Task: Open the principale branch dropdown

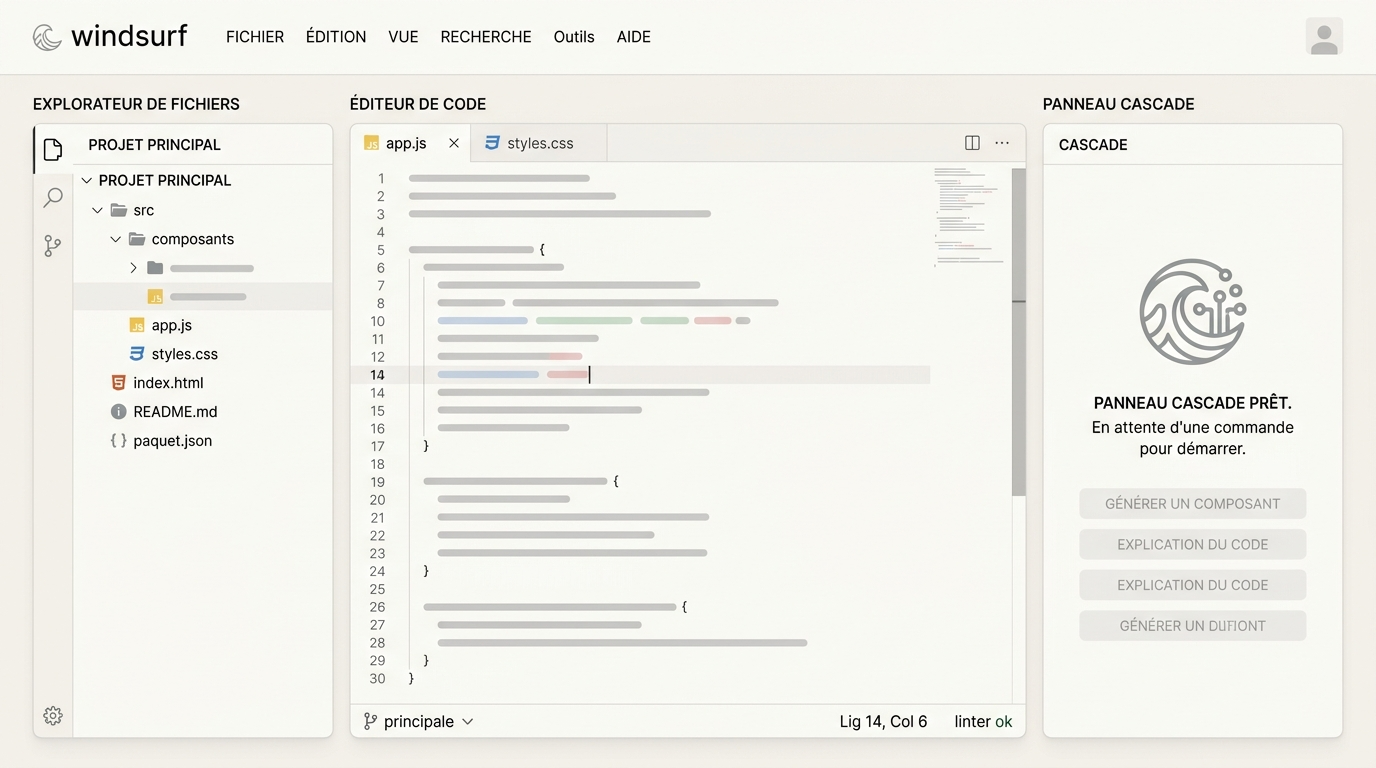Action: 418,722
